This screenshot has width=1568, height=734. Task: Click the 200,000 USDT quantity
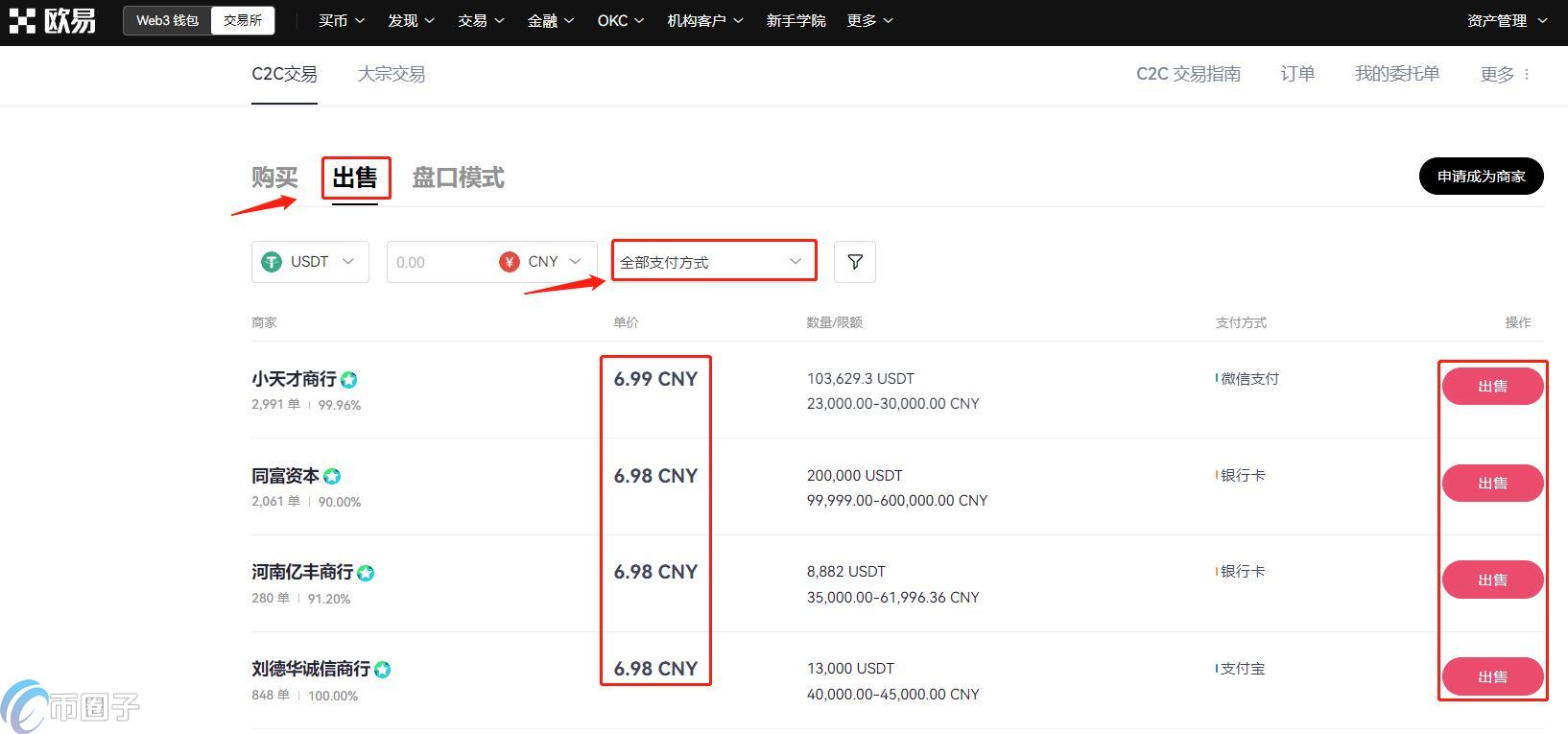tap(855, 476)
